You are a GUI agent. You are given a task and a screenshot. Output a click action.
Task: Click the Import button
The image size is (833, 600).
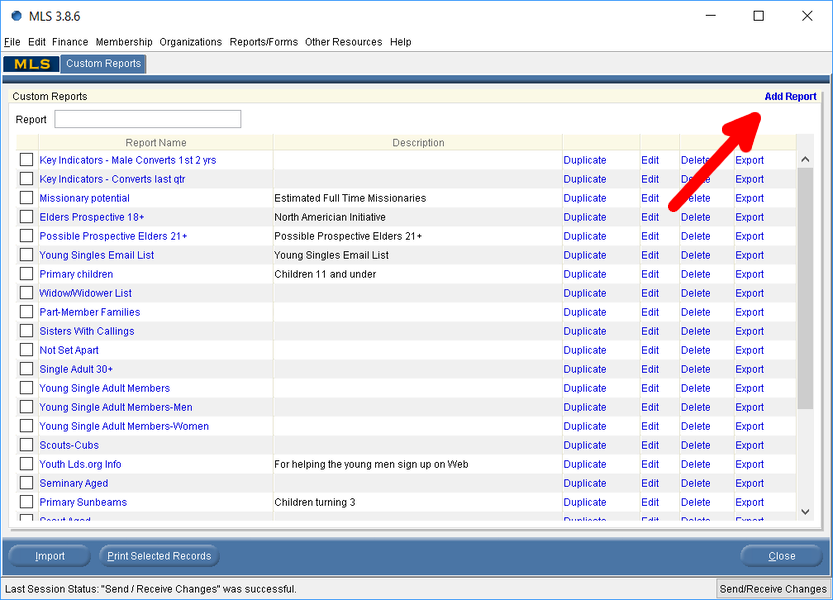click(50, 556)
